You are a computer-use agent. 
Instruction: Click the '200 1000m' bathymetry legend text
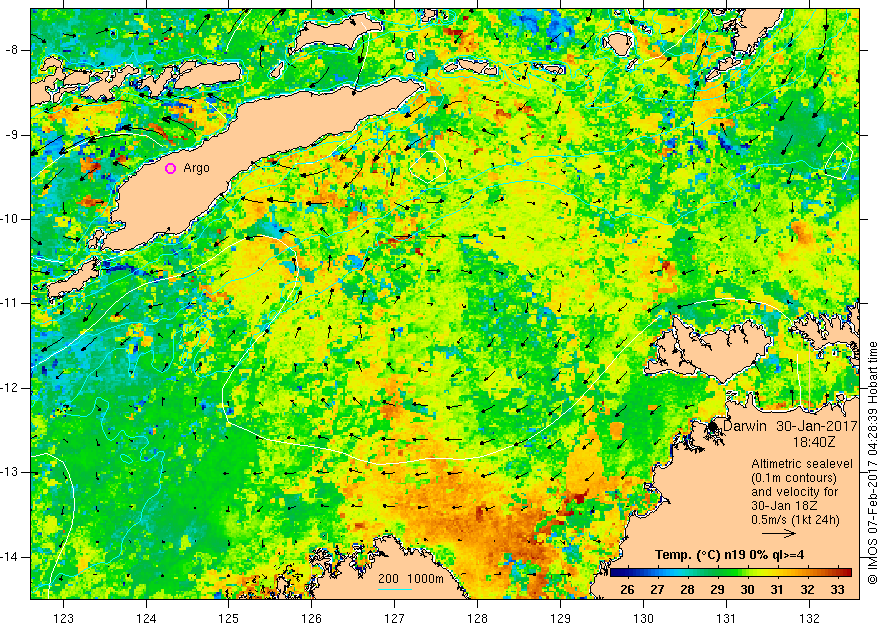411,579
